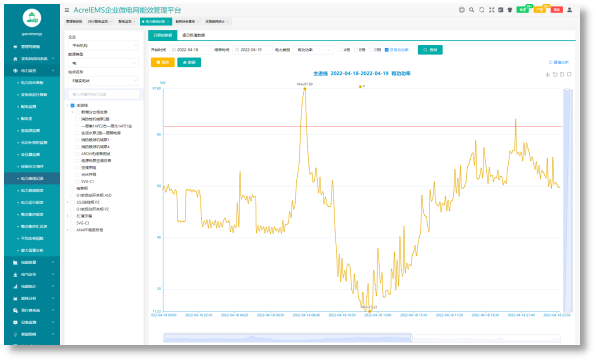
Task: Open the green alarm badge in header
Action: [523, 10]
